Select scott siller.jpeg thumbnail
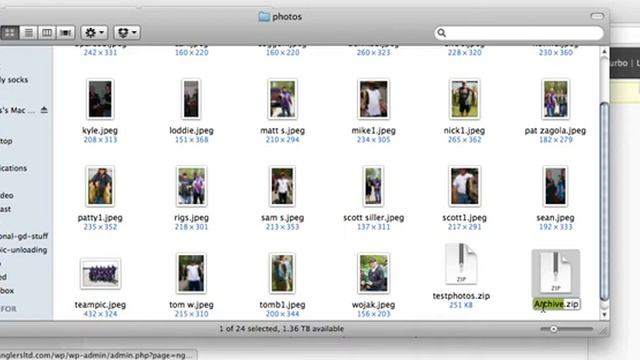Screen dimensions: 640x360 pos(373,186)
